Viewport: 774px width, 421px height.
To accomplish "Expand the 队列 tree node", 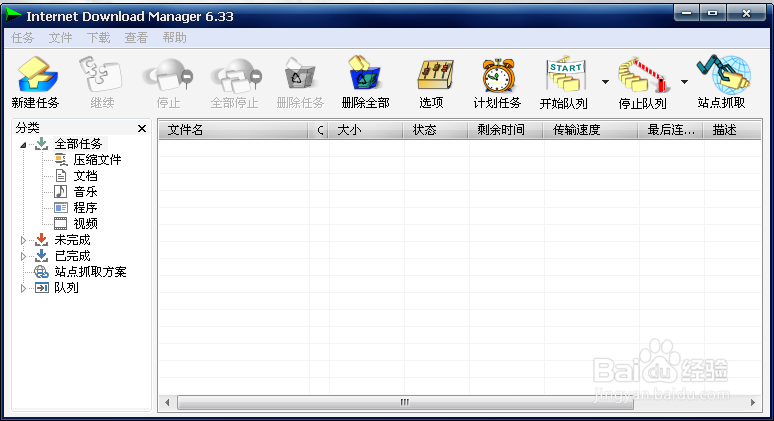I will tap(23, 288).
